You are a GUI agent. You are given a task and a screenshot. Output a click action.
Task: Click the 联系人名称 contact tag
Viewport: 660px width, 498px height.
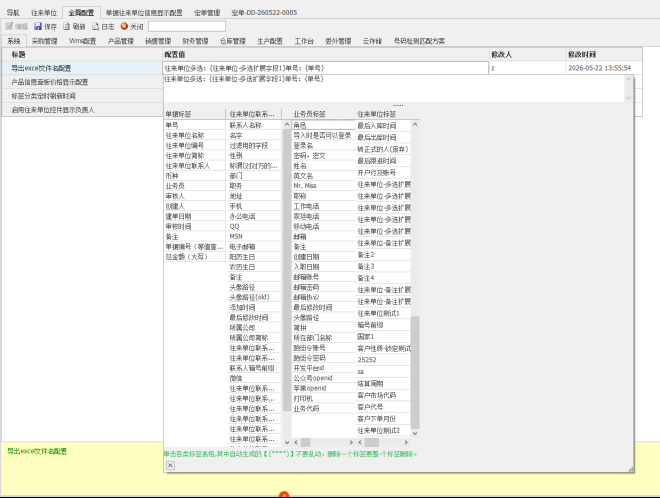pyautogui.click(x=254, y=125)
